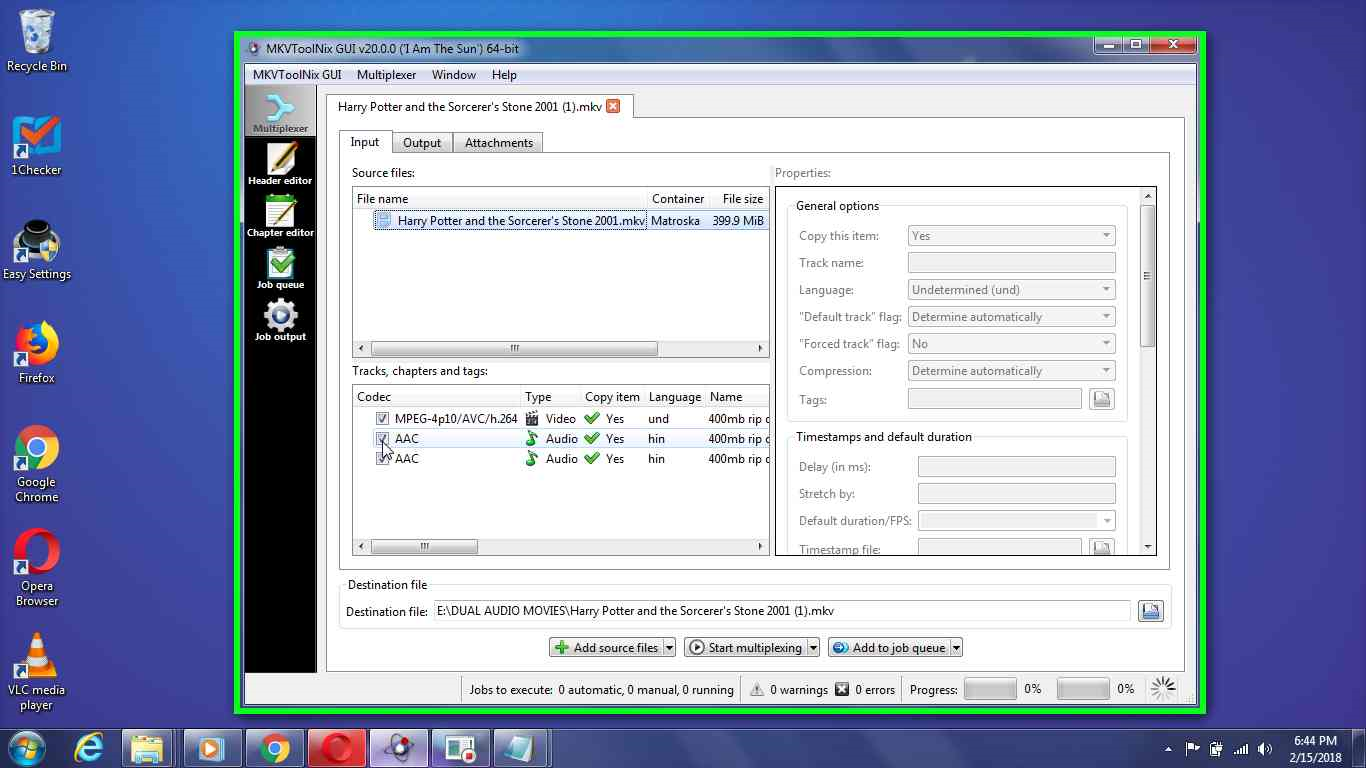The image size is (1366, 768).
Task: Select the 1Checker desktop shortcut
Action: tap(37, 146)
